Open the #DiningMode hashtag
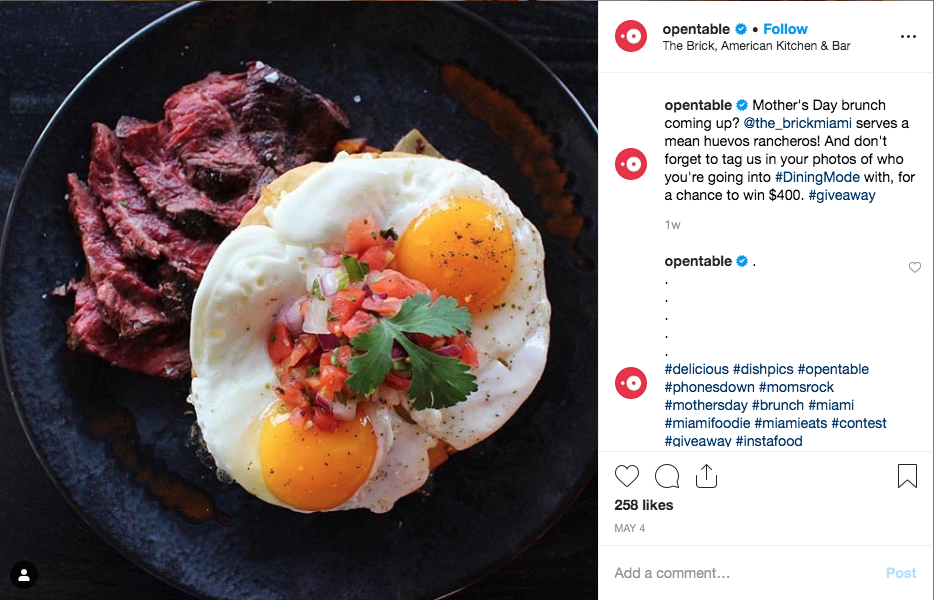 (x=817, y=177)
